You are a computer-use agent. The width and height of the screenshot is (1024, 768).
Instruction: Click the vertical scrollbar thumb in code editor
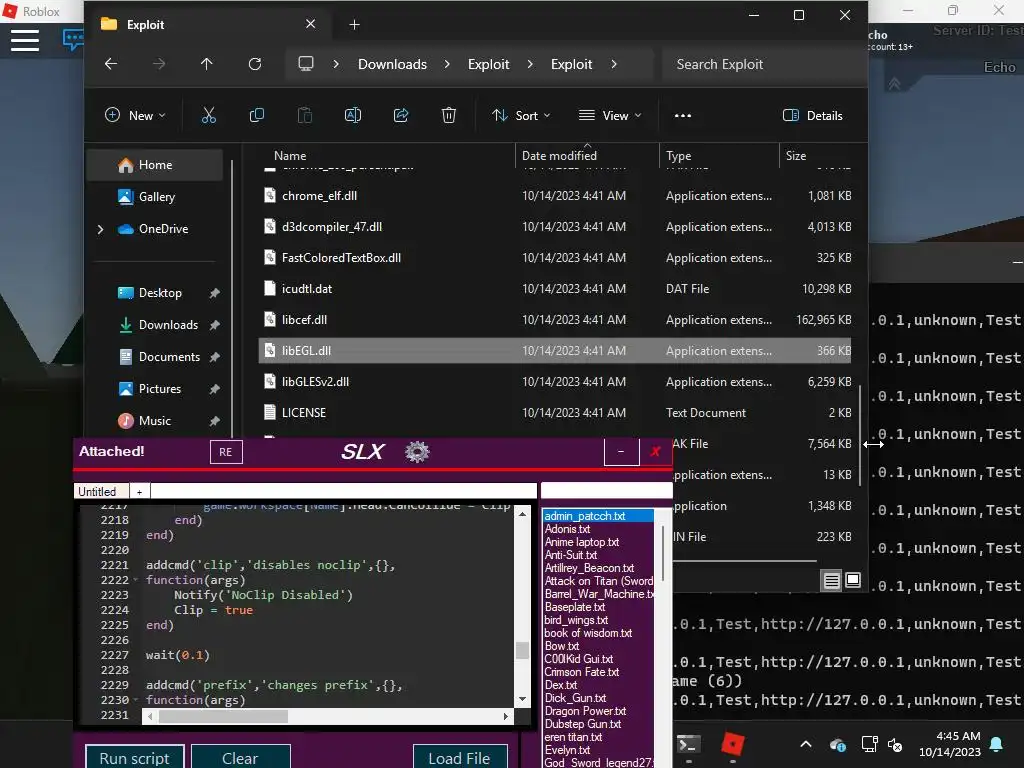522,650
